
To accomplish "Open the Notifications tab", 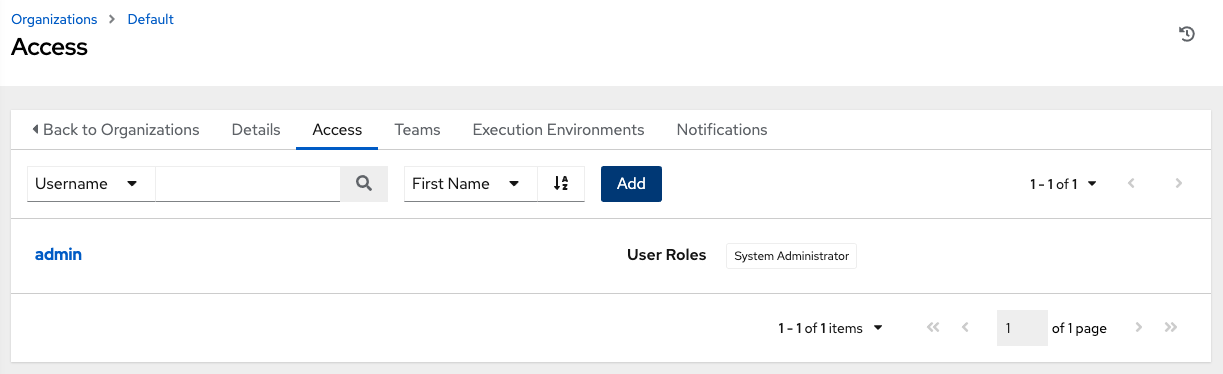I will pyautogui.click(x=722, y=130).
